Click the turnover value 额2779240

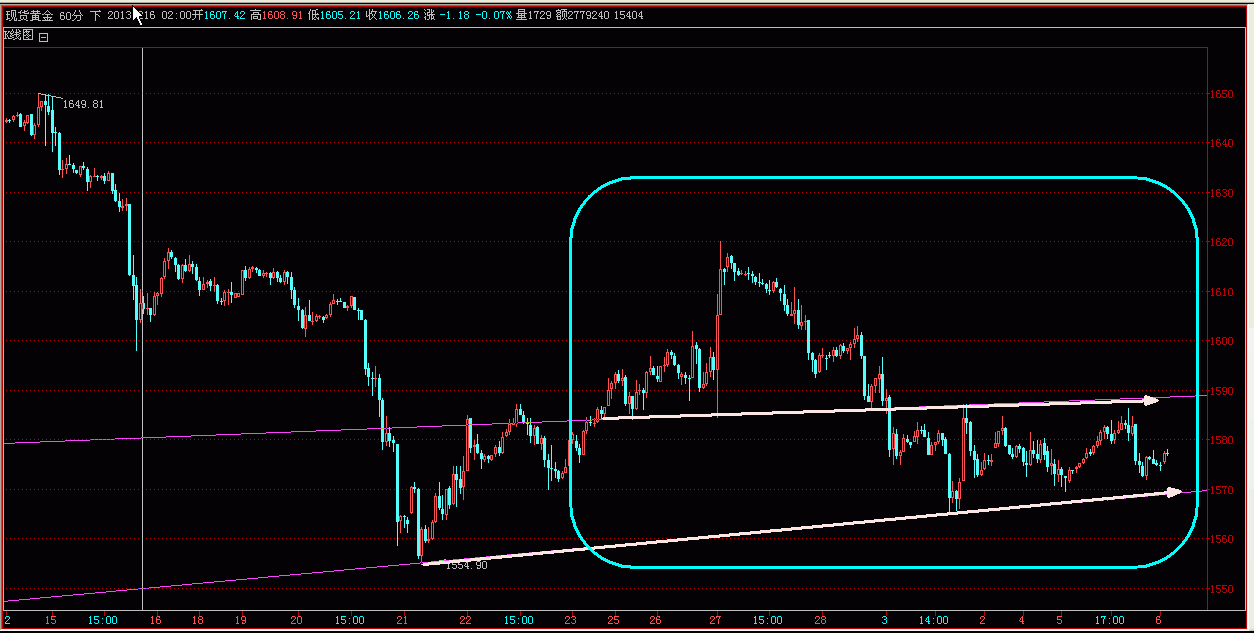(584, 15)
